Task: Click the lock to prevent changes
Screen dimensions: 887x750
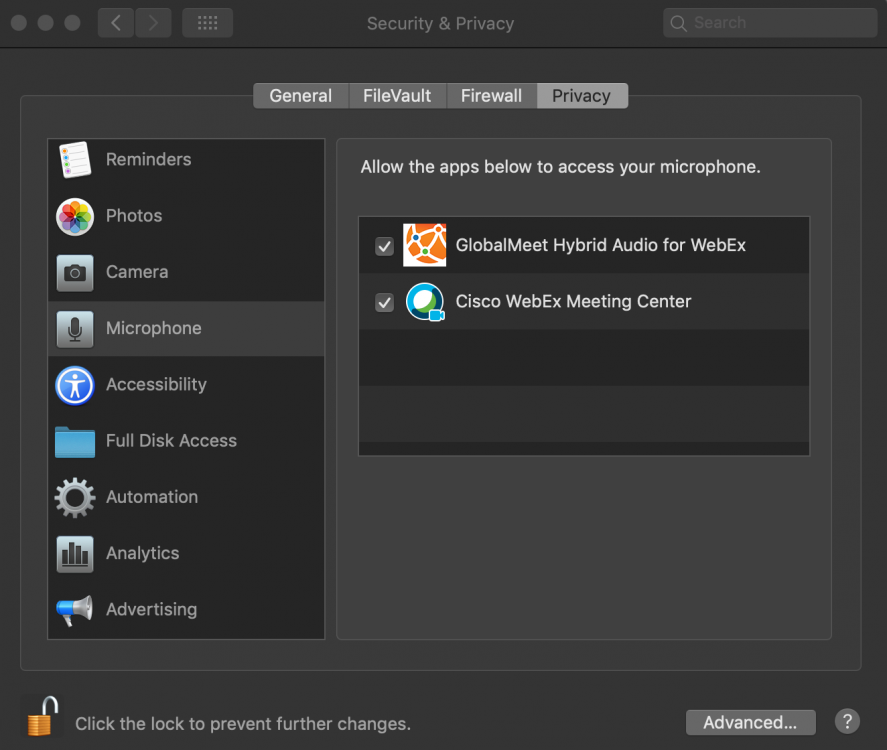Action: (x=42, y=718)
